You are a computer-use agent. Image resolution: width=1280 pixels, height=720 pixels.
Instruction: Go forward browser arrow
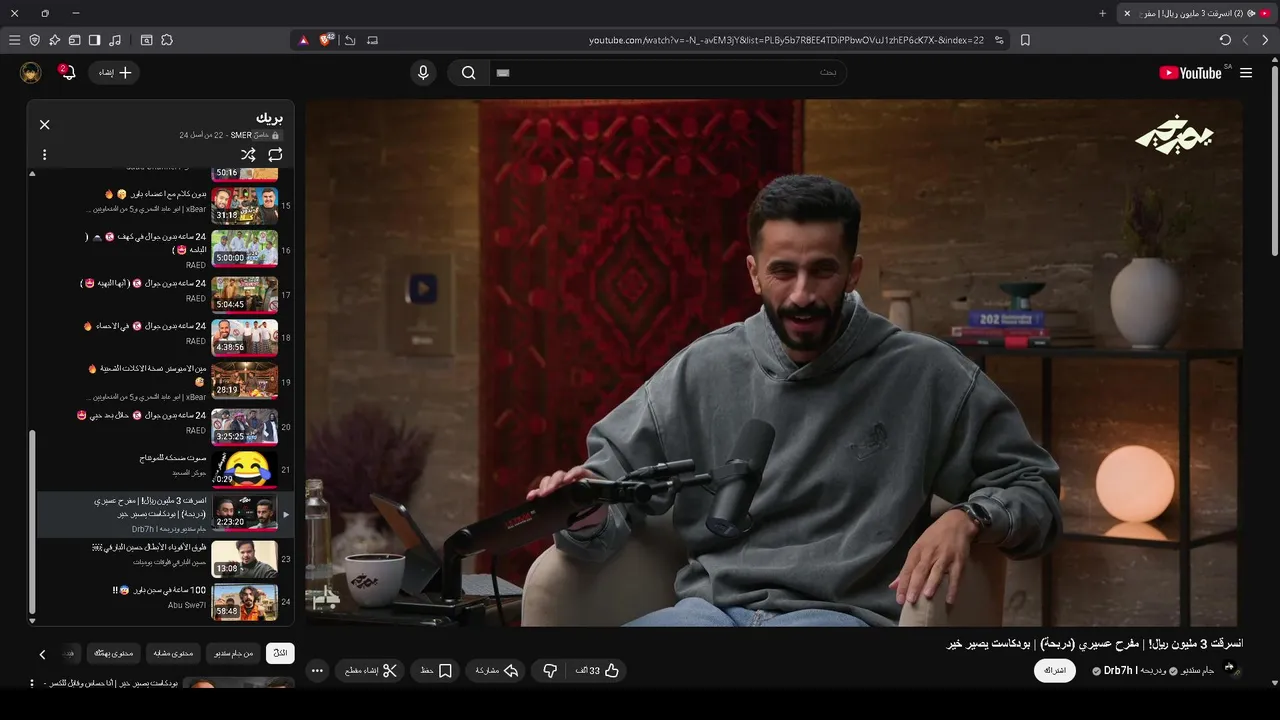coord(1245,40)
